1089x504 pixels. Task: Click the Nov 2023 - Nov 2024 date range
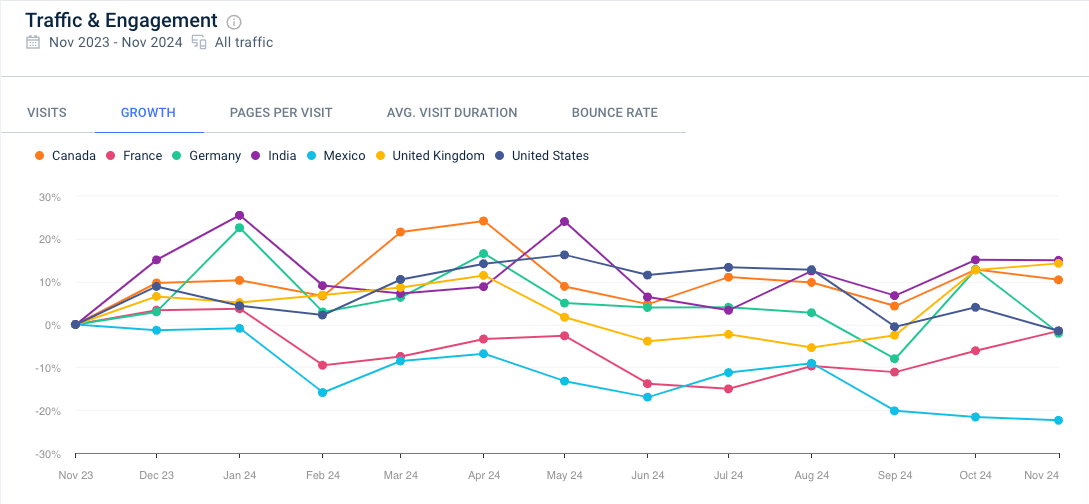(x=115, y=42)
